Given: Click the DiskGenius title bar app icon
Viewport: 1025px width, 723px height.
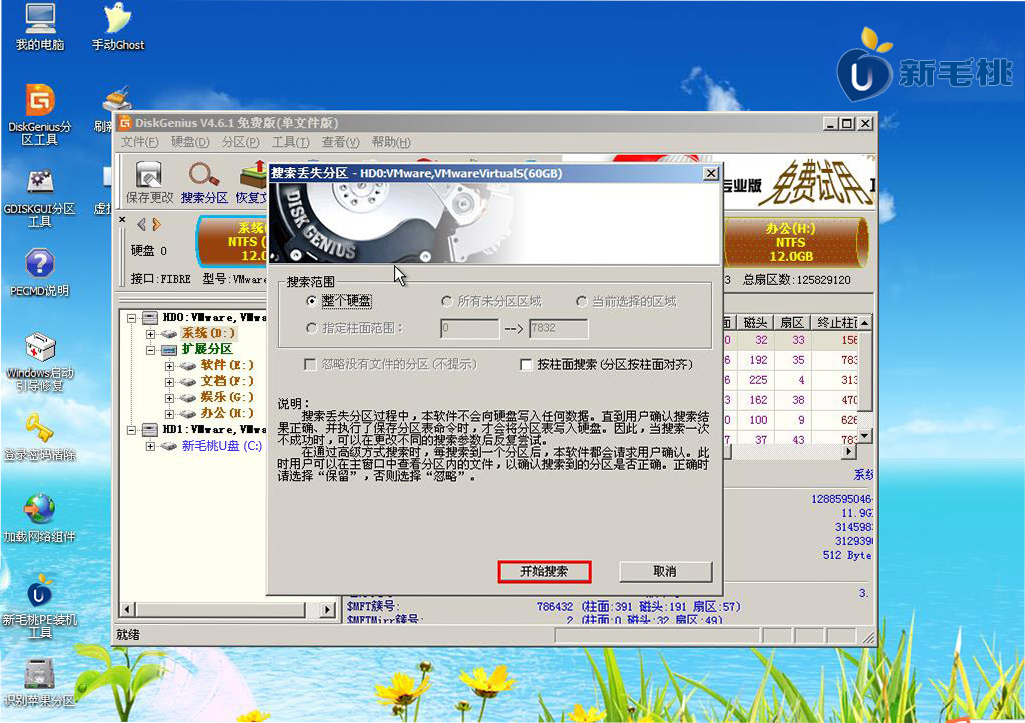Looking at the screenshot, I should [125, 122].
